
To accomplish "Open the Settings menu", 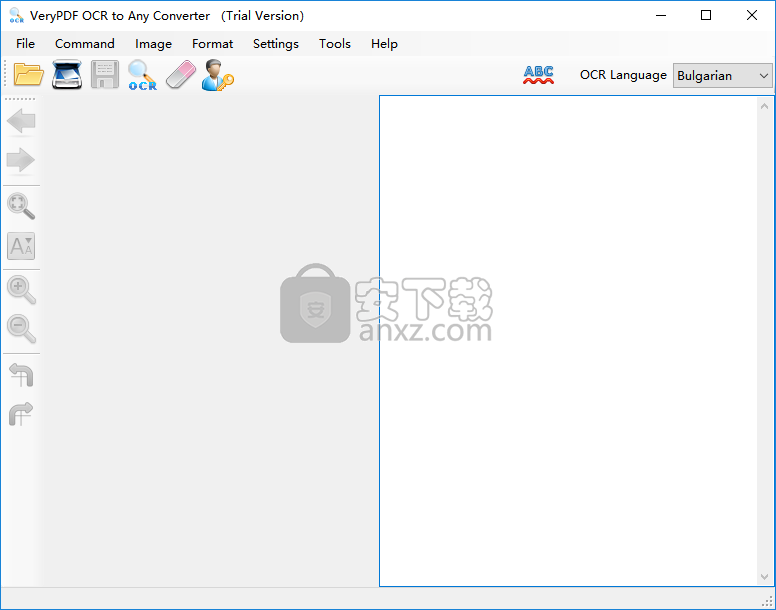I will [x=276, y=44].
